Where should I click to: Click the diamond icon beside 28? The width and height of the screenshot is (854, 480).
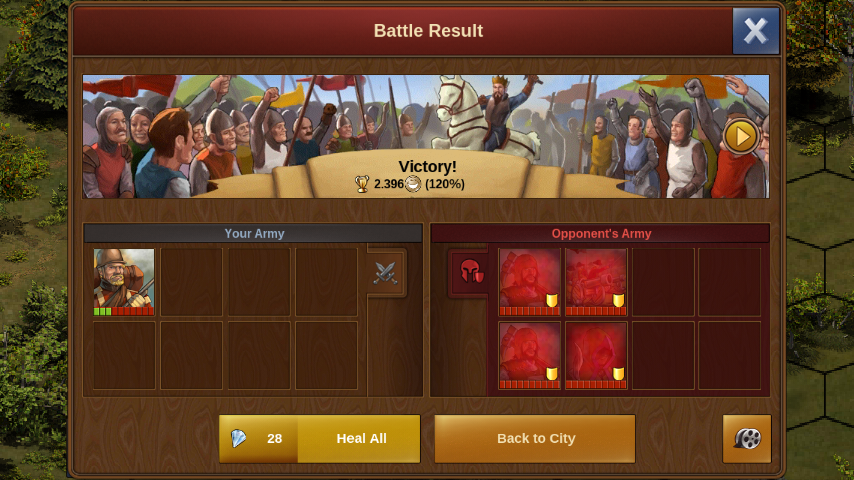pyautogui.click(x=239, y=438)
